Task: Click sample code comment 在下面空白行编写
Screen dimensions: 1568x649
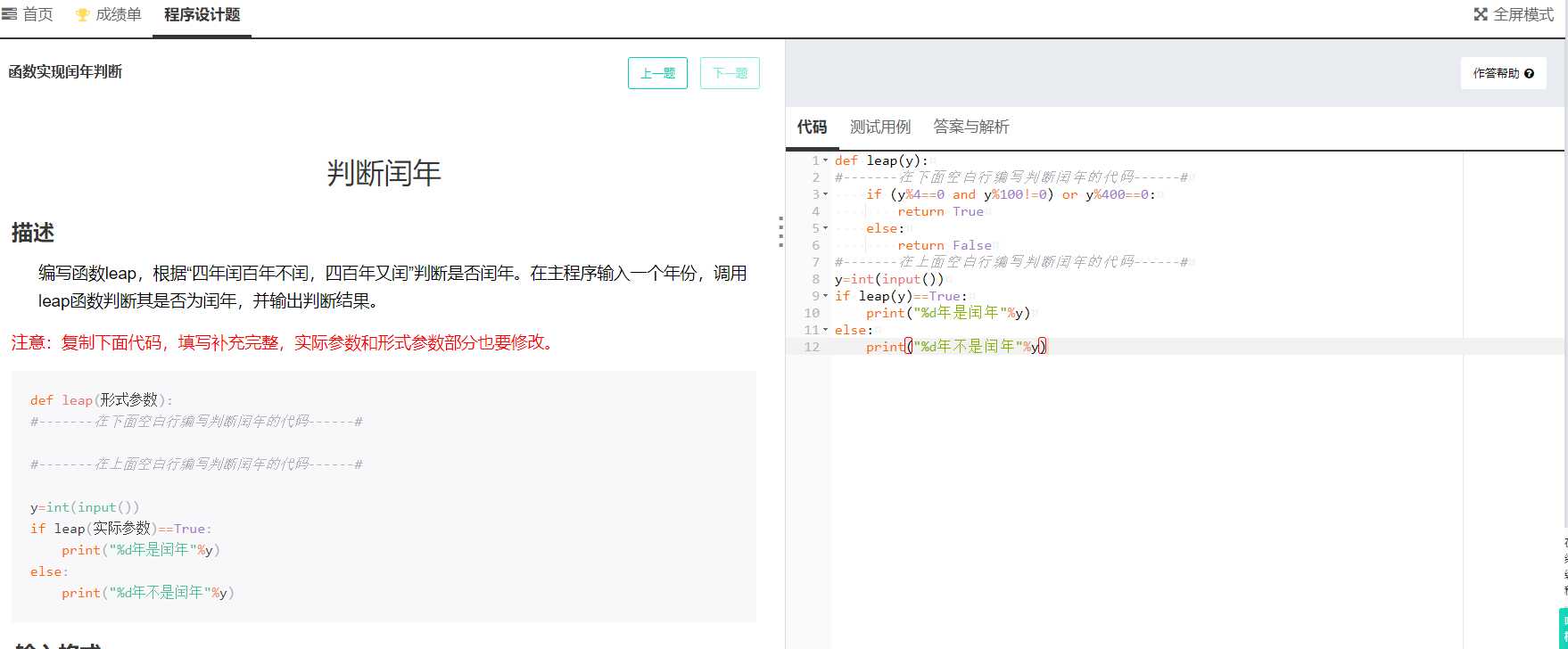Action: click(196, 422)
